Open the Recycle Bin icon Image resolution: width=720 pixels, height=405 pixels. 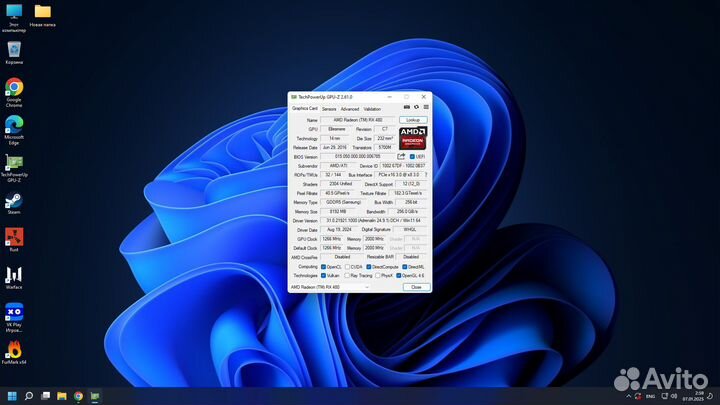click(x=14, y=50)
